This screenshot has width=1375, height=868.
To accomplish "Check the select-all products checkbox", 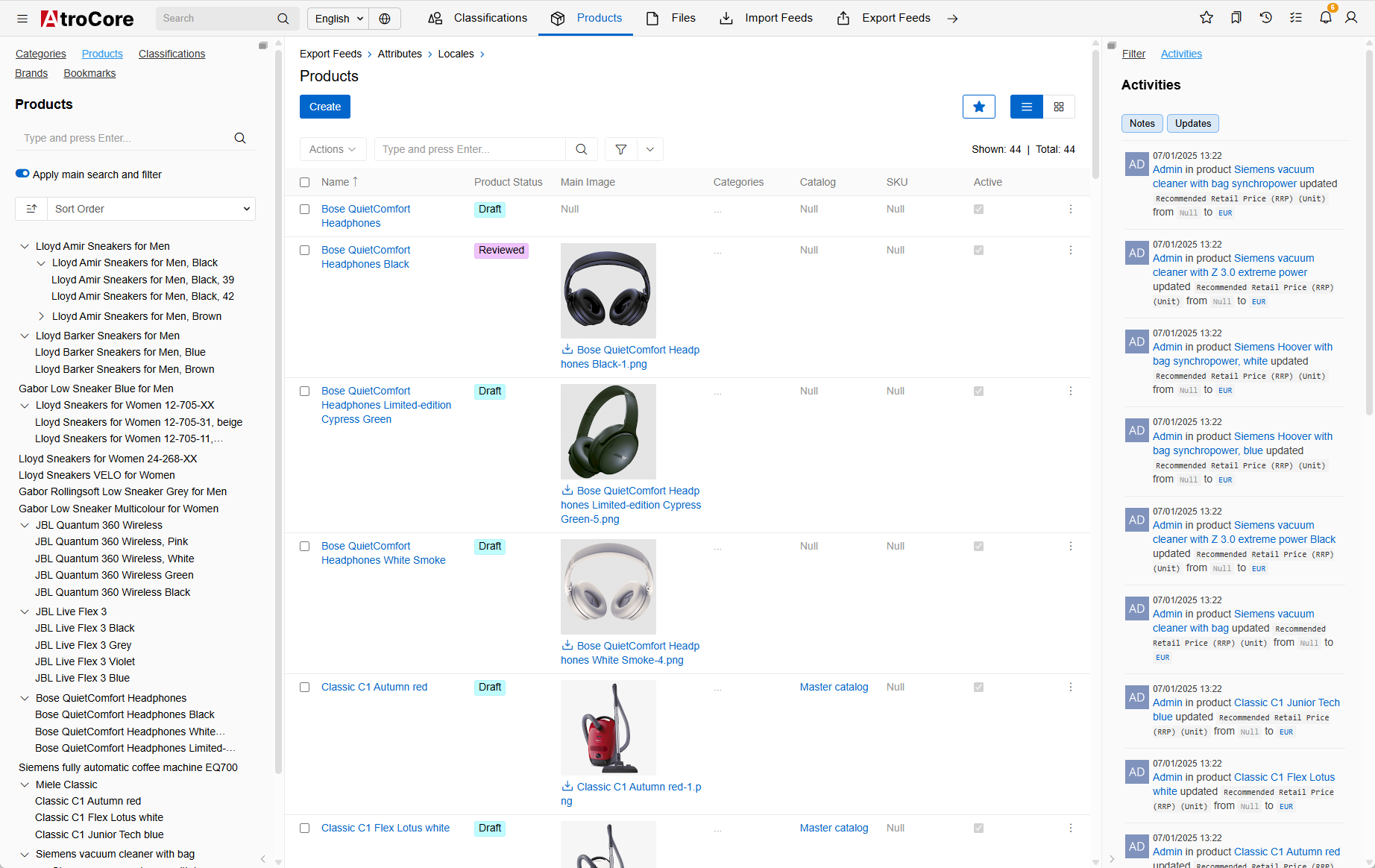I will tap(304, 182).
